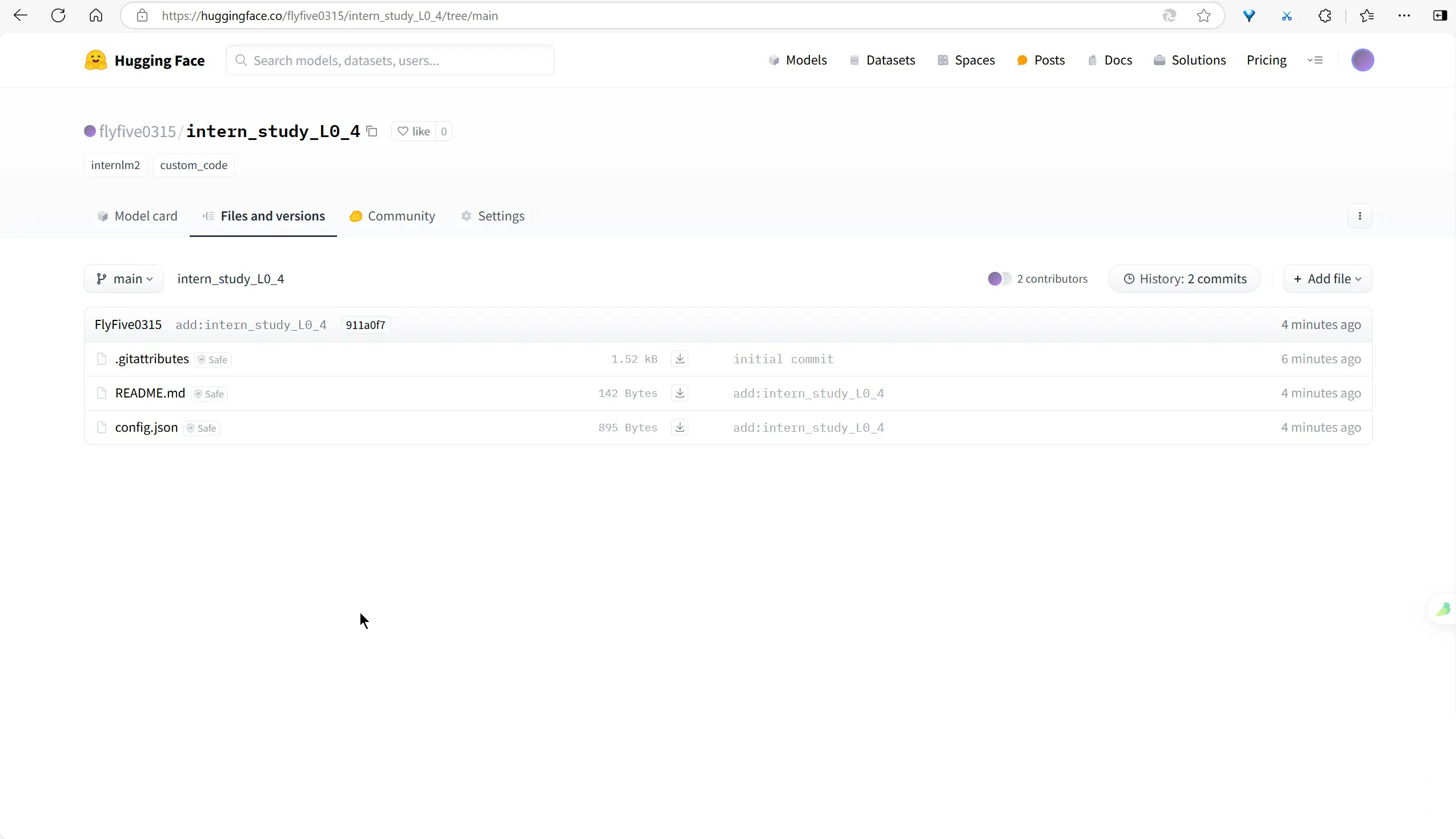Viewport: 1456px width, 839px height.
Task: Expand the extra navigation menu
Action: (1315, 61)
